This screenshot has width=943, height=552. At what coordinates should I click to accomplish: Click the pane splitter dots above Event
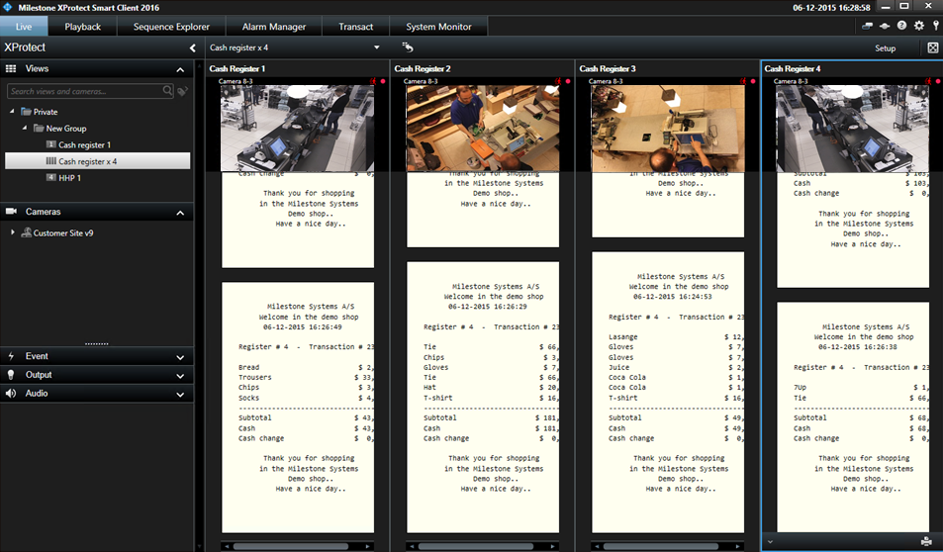96,343
